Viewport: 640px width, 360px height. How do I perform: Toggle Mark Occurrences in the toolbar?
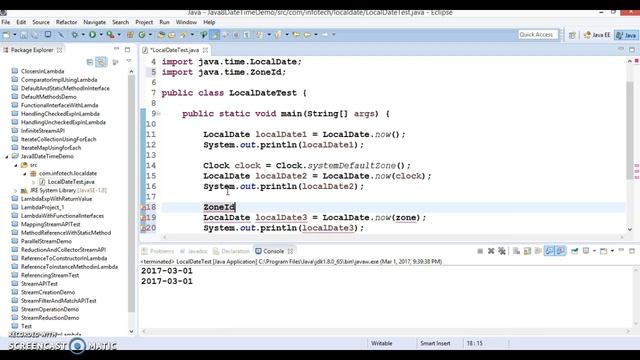pyautogui.click(x=215, y=35)
